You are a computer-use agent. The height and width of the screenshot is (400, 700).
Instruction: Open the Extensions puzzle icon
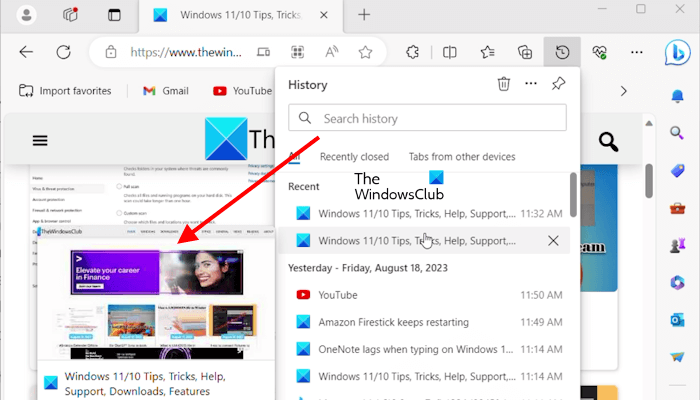(x=412, y=52)
